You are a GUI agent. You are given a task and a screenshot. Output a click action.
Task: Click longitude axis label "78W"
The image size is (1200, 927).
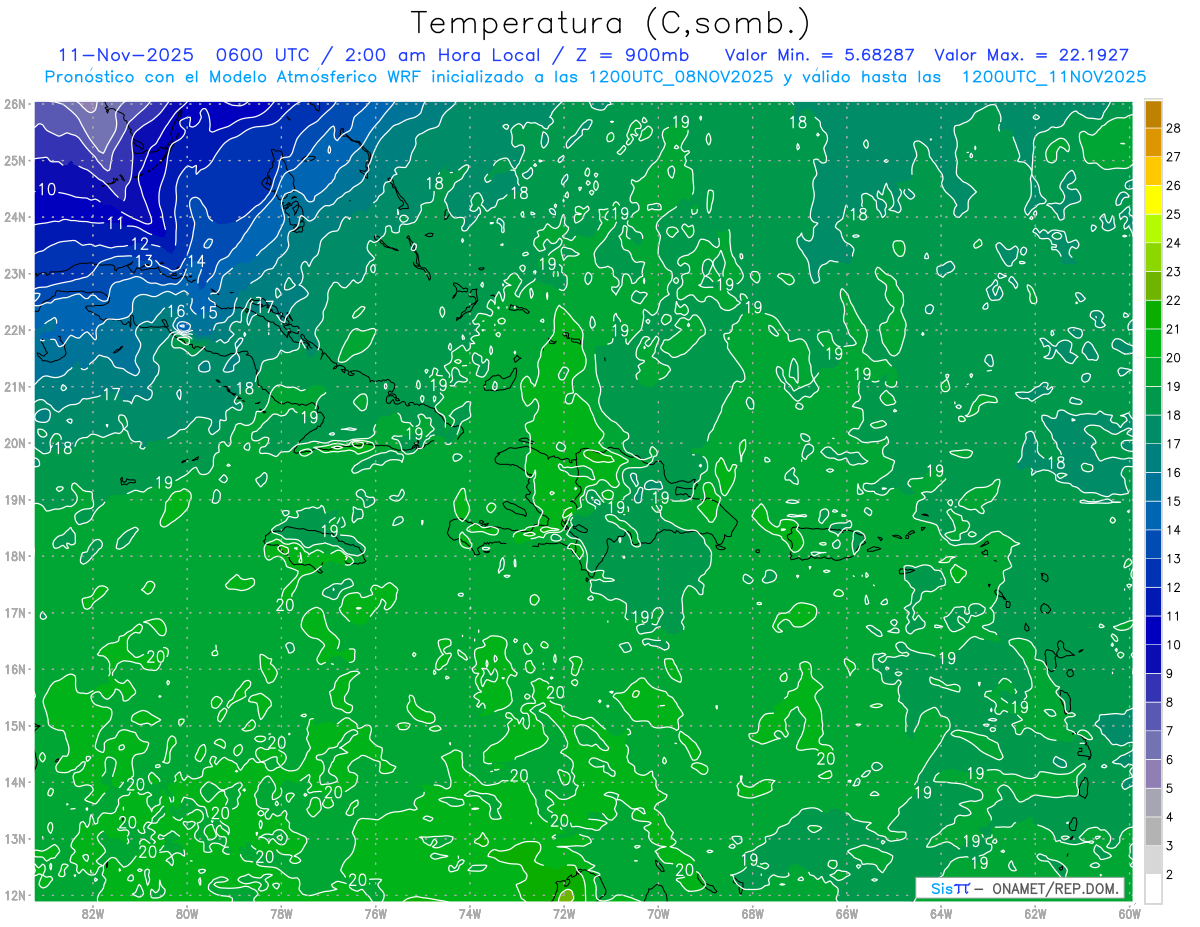[x=281, y=912]
